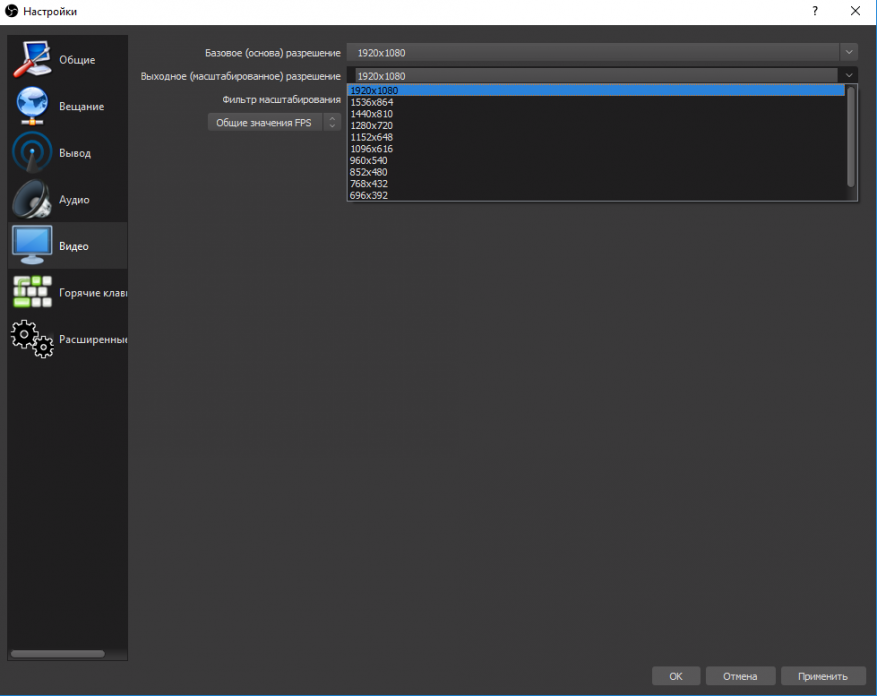Toggle the FPS type stepper arrows
877x696 pixels.
[332, 122]
